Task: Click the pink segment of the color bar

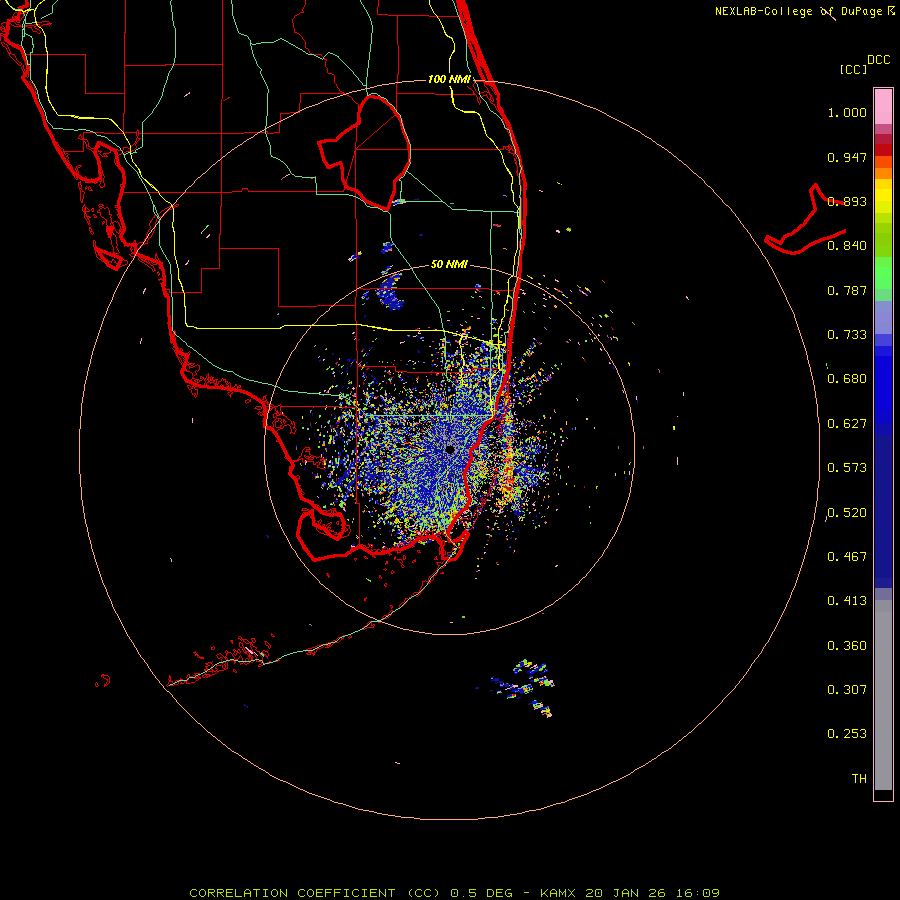Action: [883, 106]
